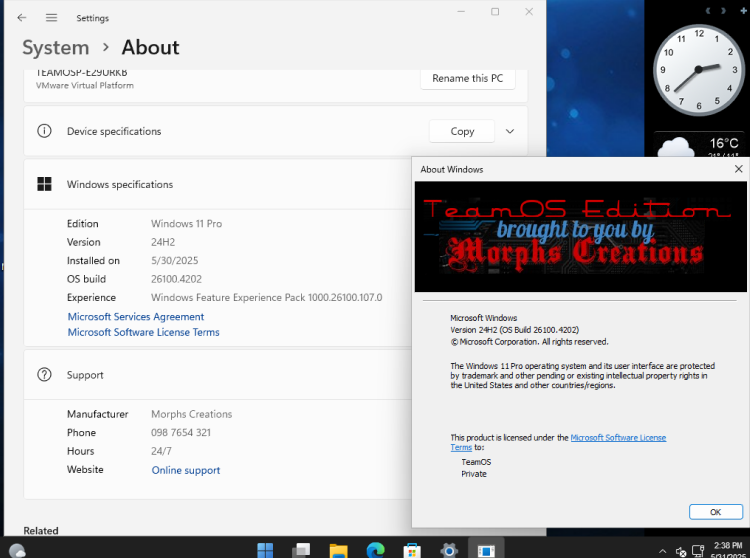The height and width of the screenshot is (558, 750).
Task: Click the Support question mark icon
Action: pos(44,374)
